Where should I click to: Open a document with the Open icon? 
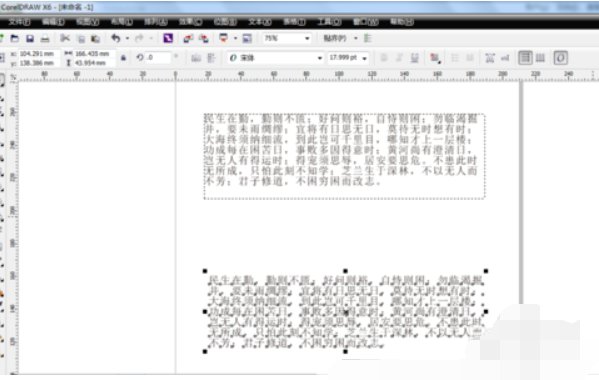coord(15,38)
